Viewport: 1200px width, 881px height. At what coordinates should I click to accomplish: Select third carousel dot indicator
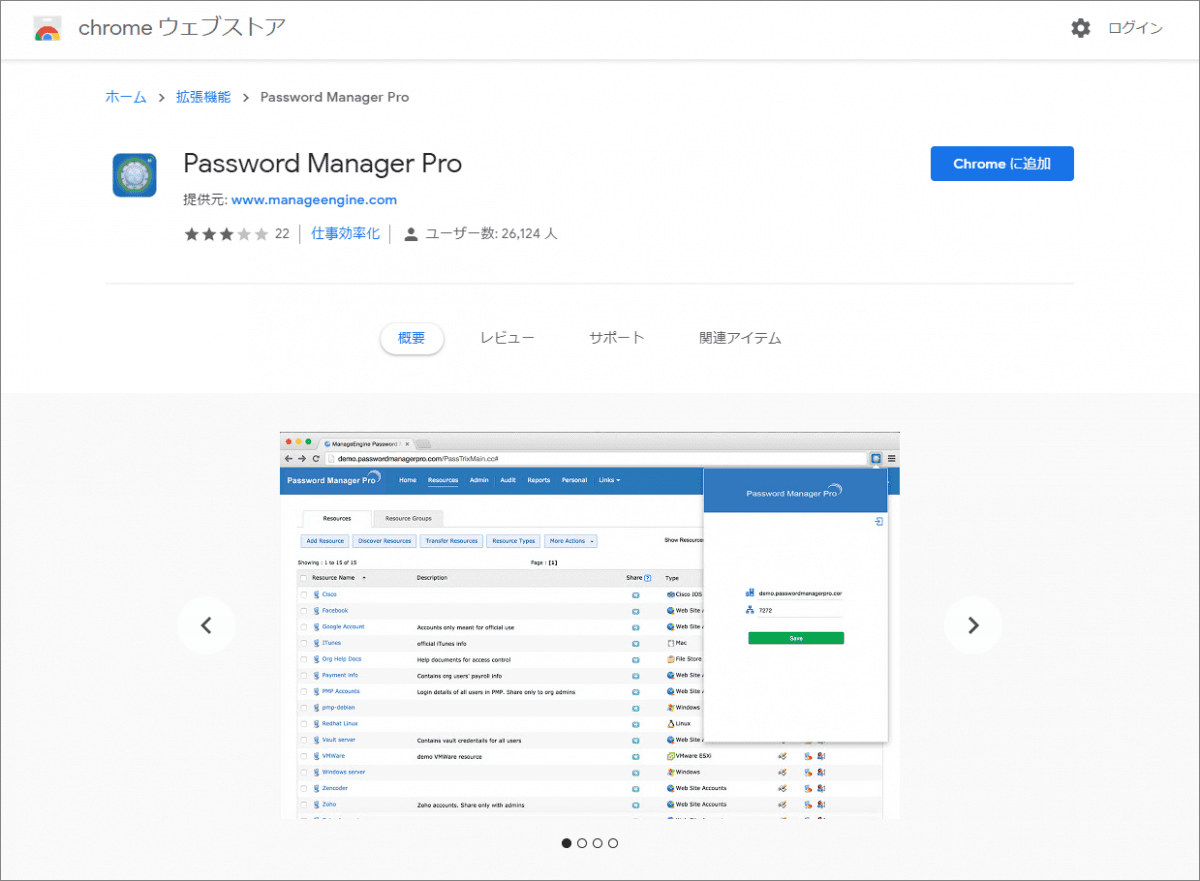pos(598,843)
